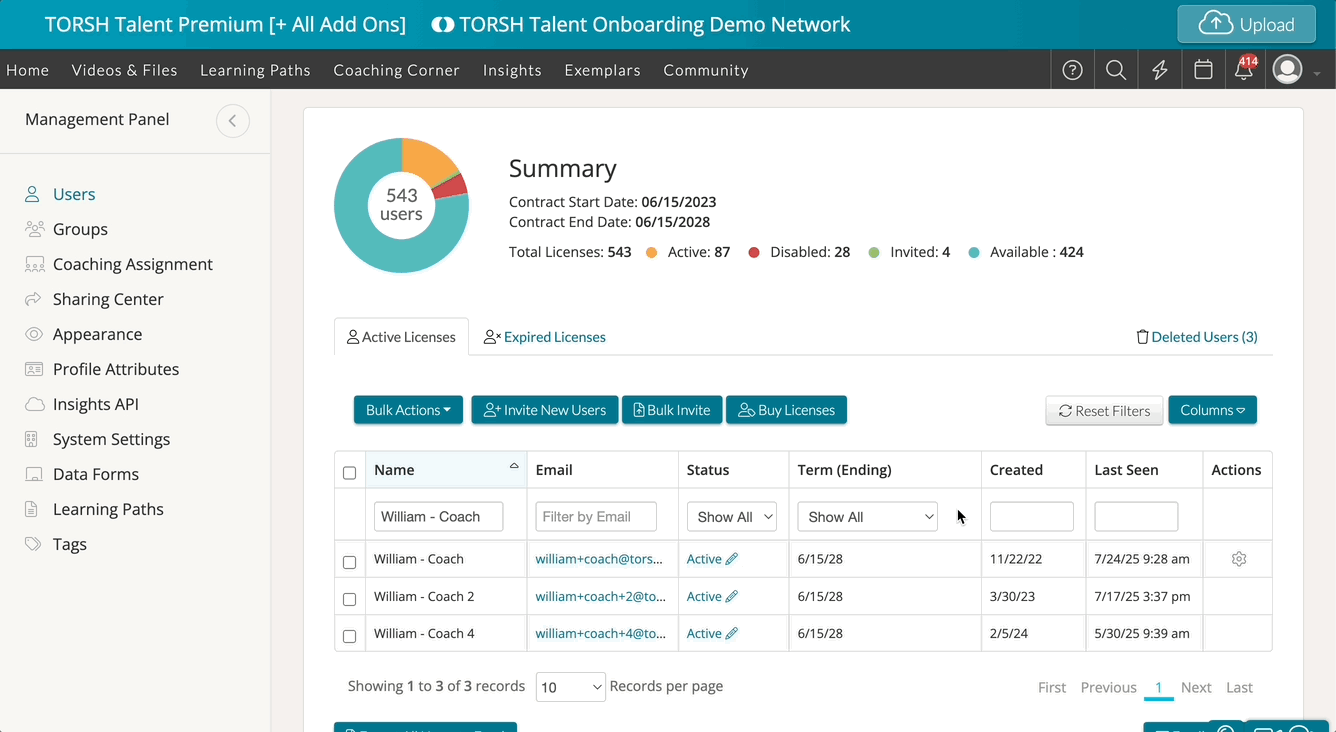Image resolution: width=1336 pixels, height=732 pixels.
Task: Open the Deleted Users (3) link
Action: [x=1197, y=337]
